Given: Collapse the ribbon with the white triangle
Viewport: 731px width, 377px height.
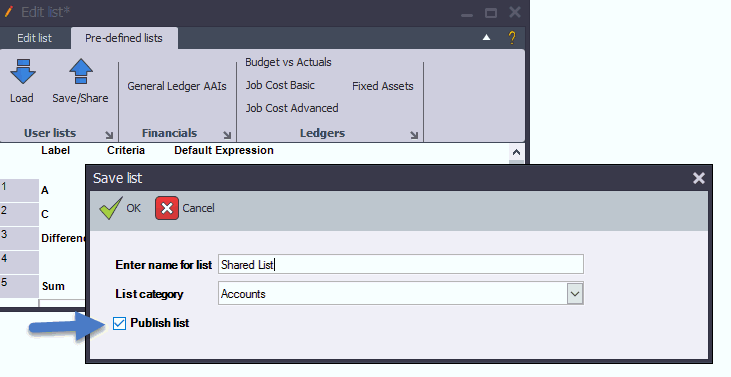Looking at the screenshot, I should [486, 37].
